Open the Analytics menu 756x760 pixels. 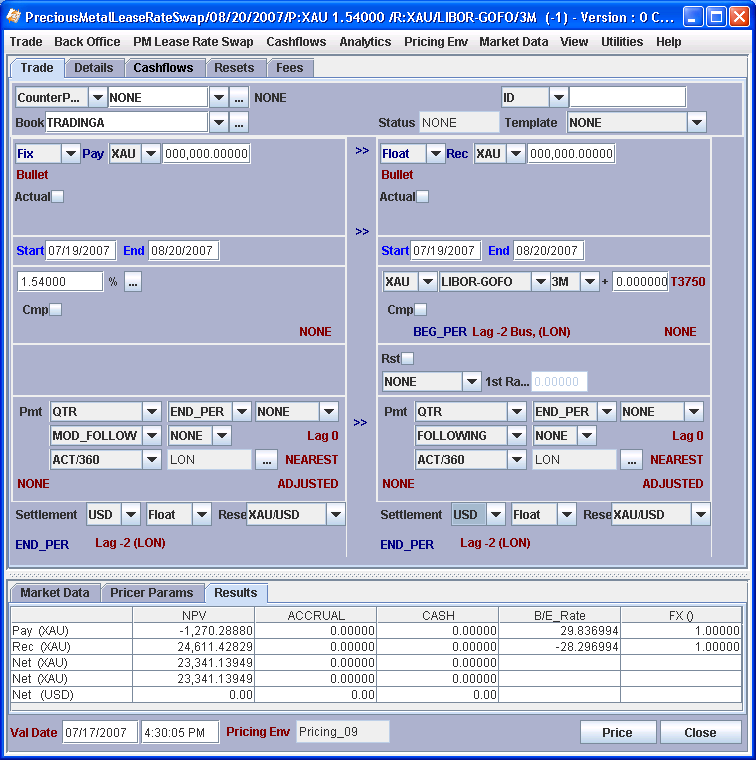pos(365,42)
